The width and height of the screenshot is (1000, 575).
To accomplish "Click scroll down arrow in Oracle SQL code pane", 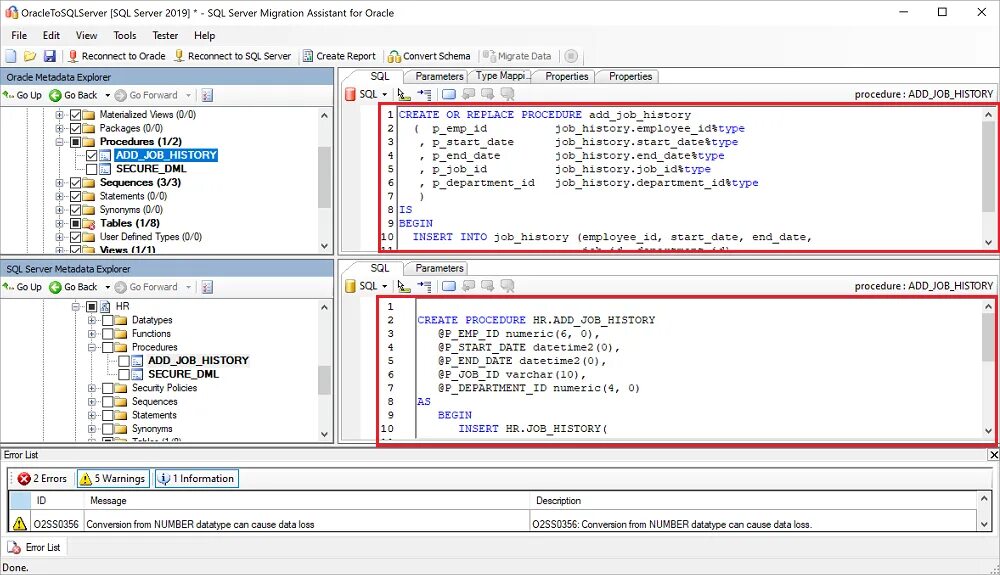I will point(988,242).
